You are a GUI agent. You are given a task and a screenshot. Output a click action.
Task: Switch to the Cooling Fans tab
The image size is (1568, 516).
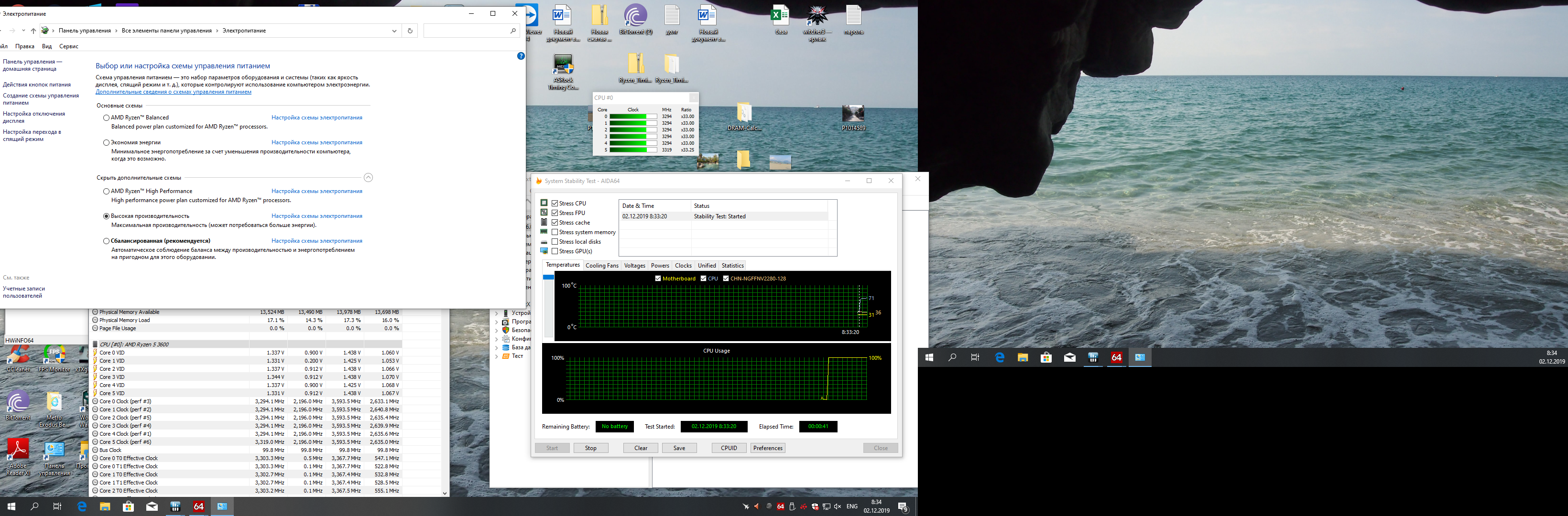click(x=601, y=265)
